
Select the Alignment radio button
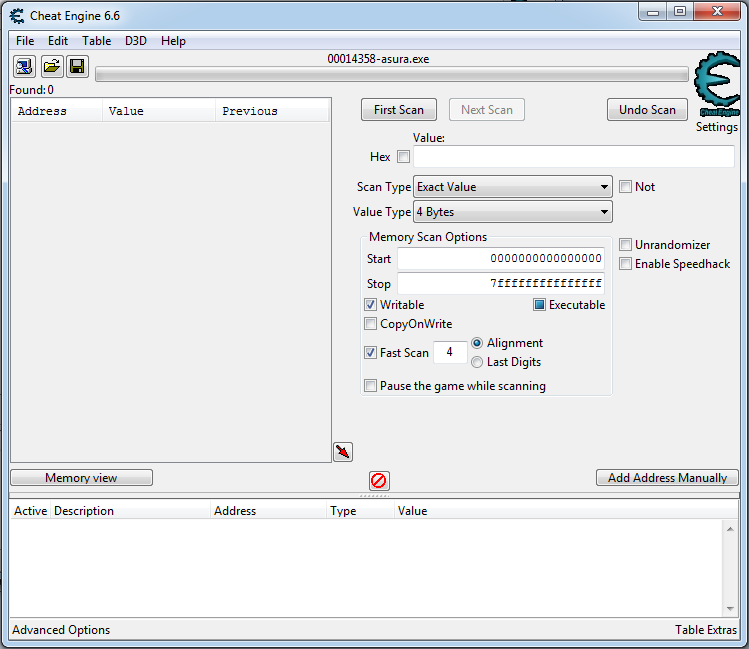click(477, 343)
